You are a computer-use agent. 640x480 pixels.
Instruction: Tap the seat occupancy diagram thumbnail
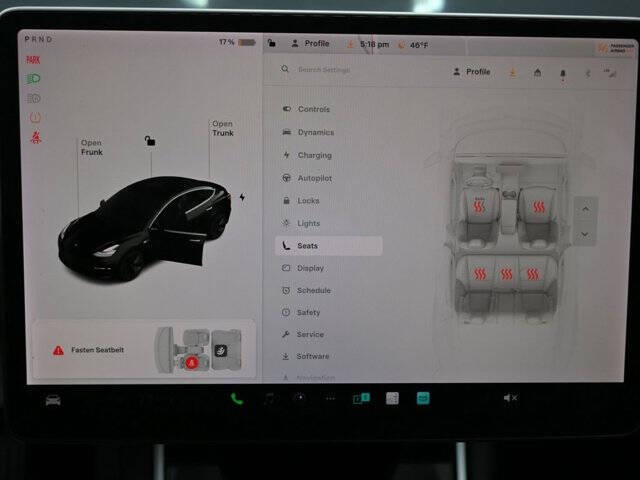click(x=198, y=351)
